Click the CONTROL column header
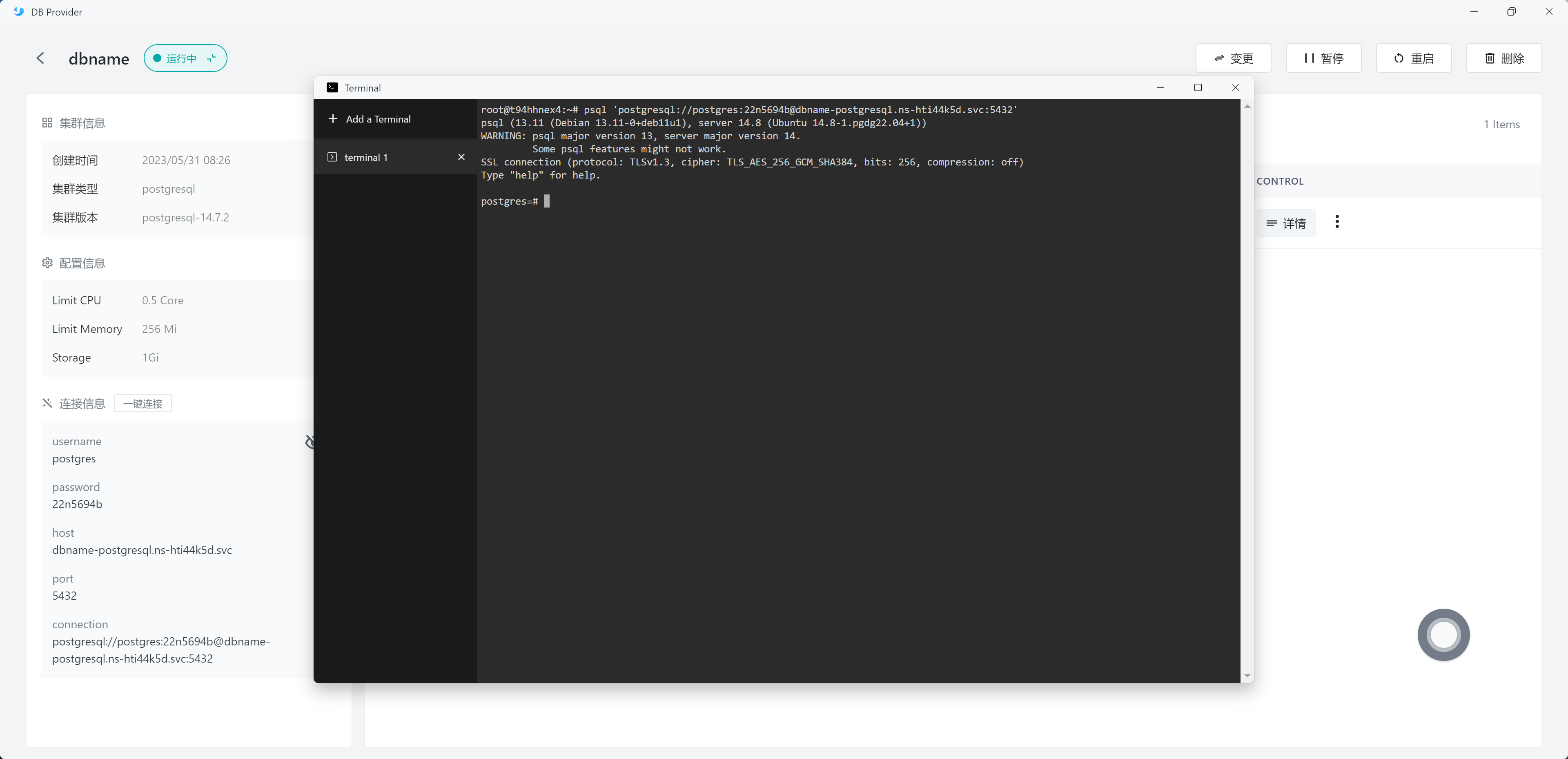The width and height of the screenshot is (1568, 759). coord(1280,181)
